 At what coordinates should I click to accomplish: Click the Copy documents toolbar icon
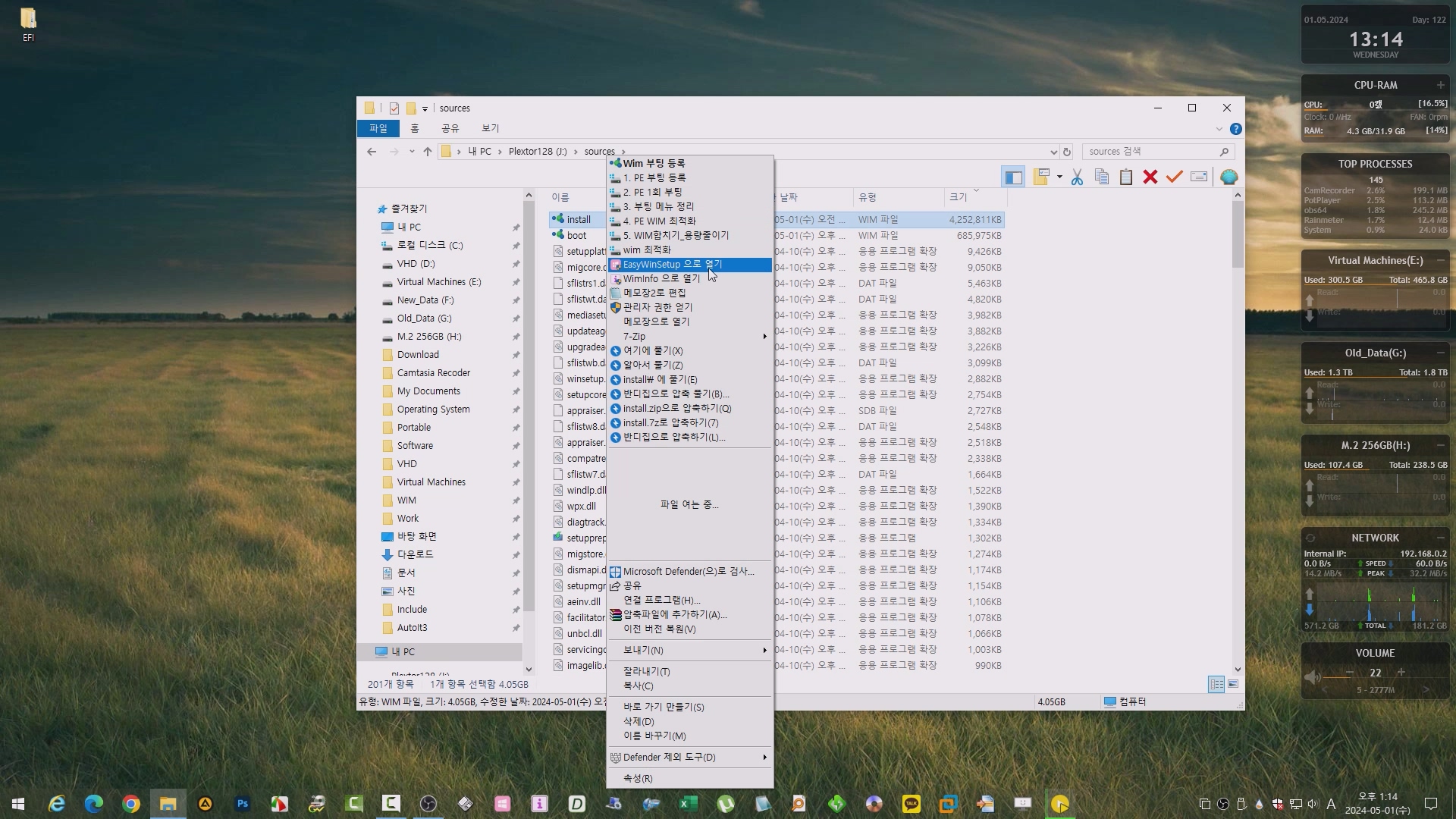1102,177
